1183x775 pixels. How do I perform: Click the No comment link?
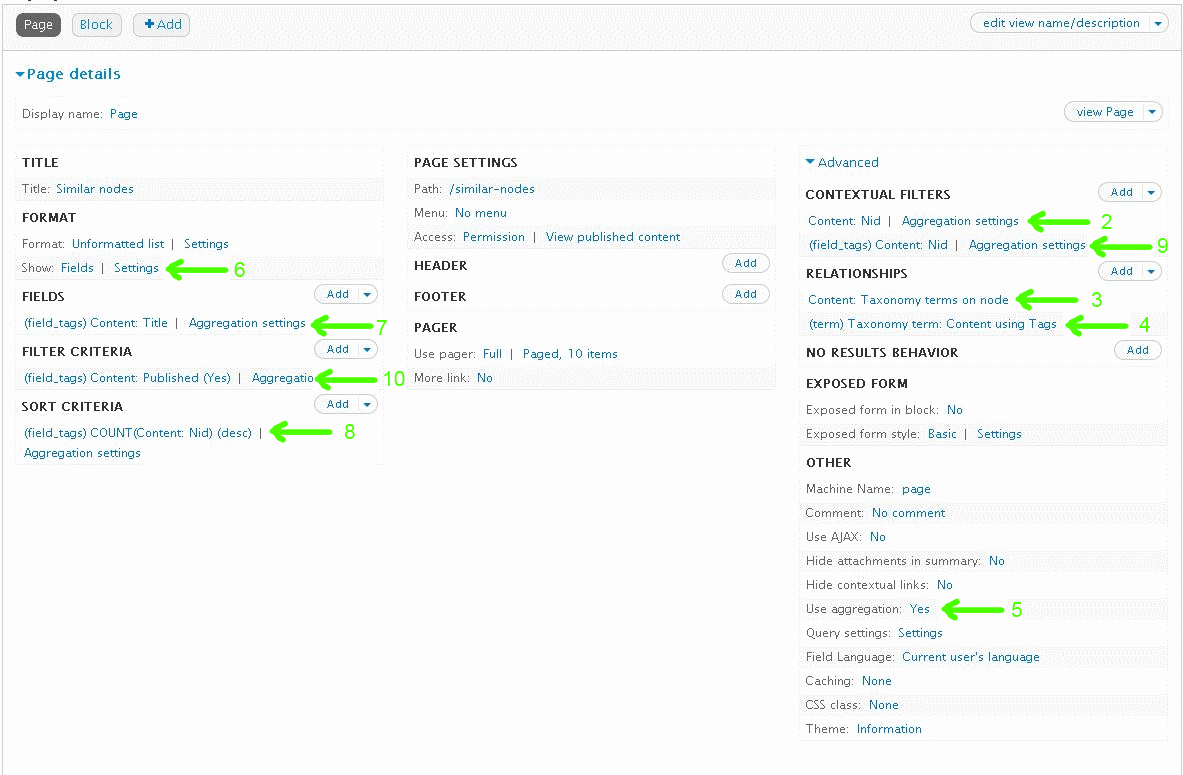[x=908, y=513]
